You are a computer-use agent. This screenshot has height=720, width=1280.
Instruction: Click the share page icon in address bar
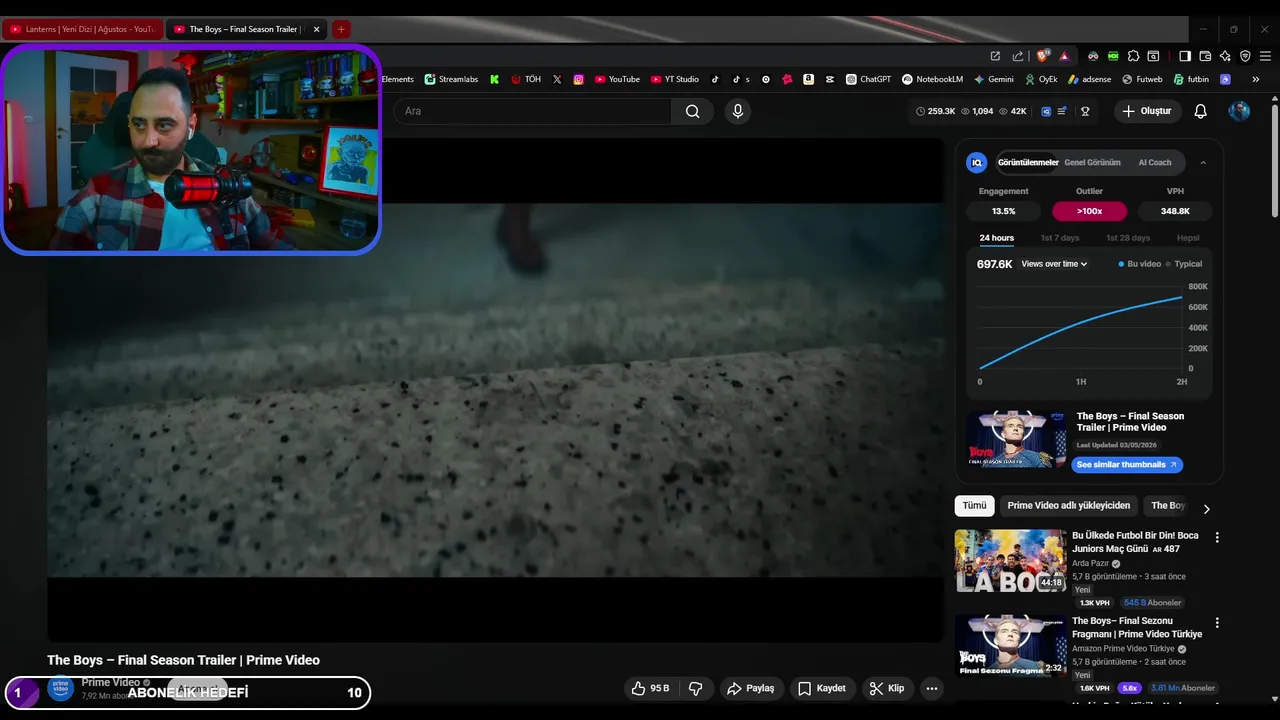[1017, 56]
